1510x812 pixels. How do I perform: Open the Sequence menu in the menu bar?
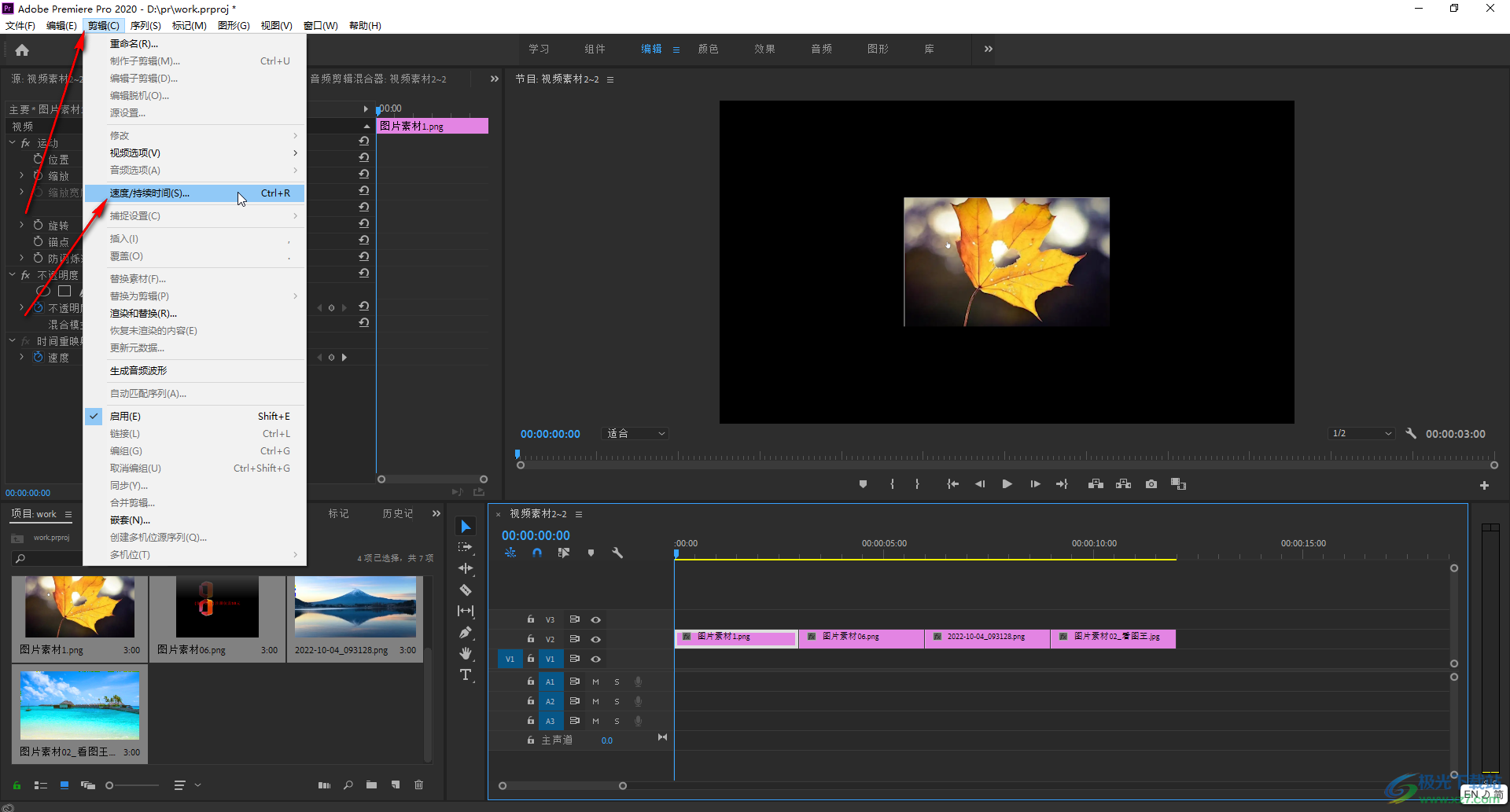coord(145,25)
